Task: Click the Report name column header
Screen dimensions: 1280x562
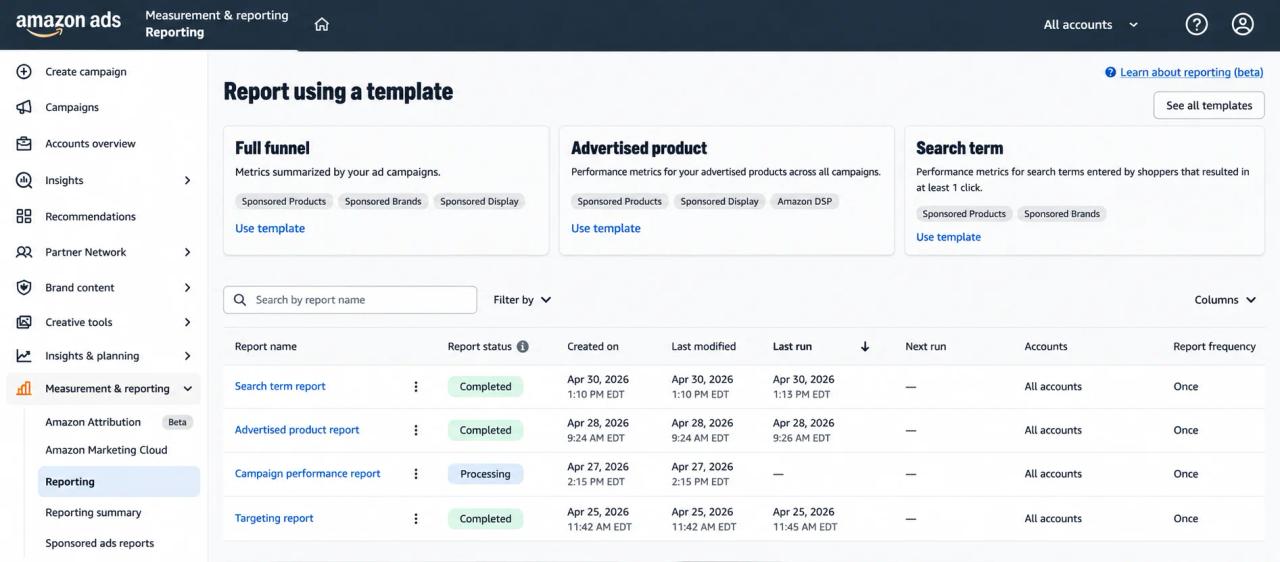Action: tap(266, 347)
